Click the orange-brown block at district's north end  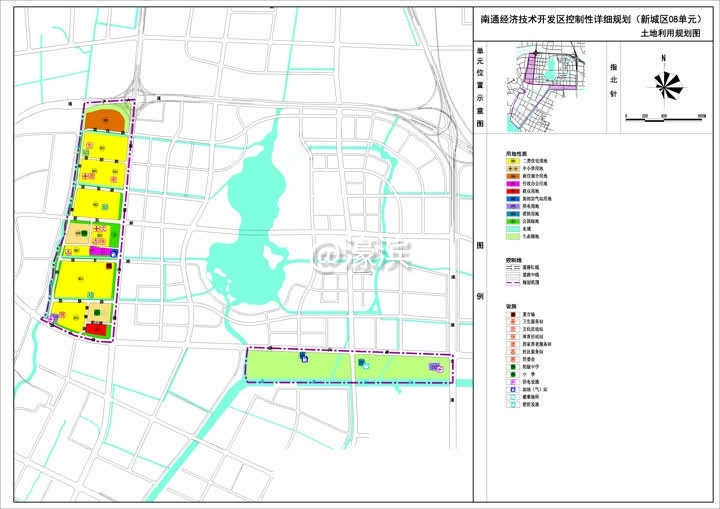106,118
